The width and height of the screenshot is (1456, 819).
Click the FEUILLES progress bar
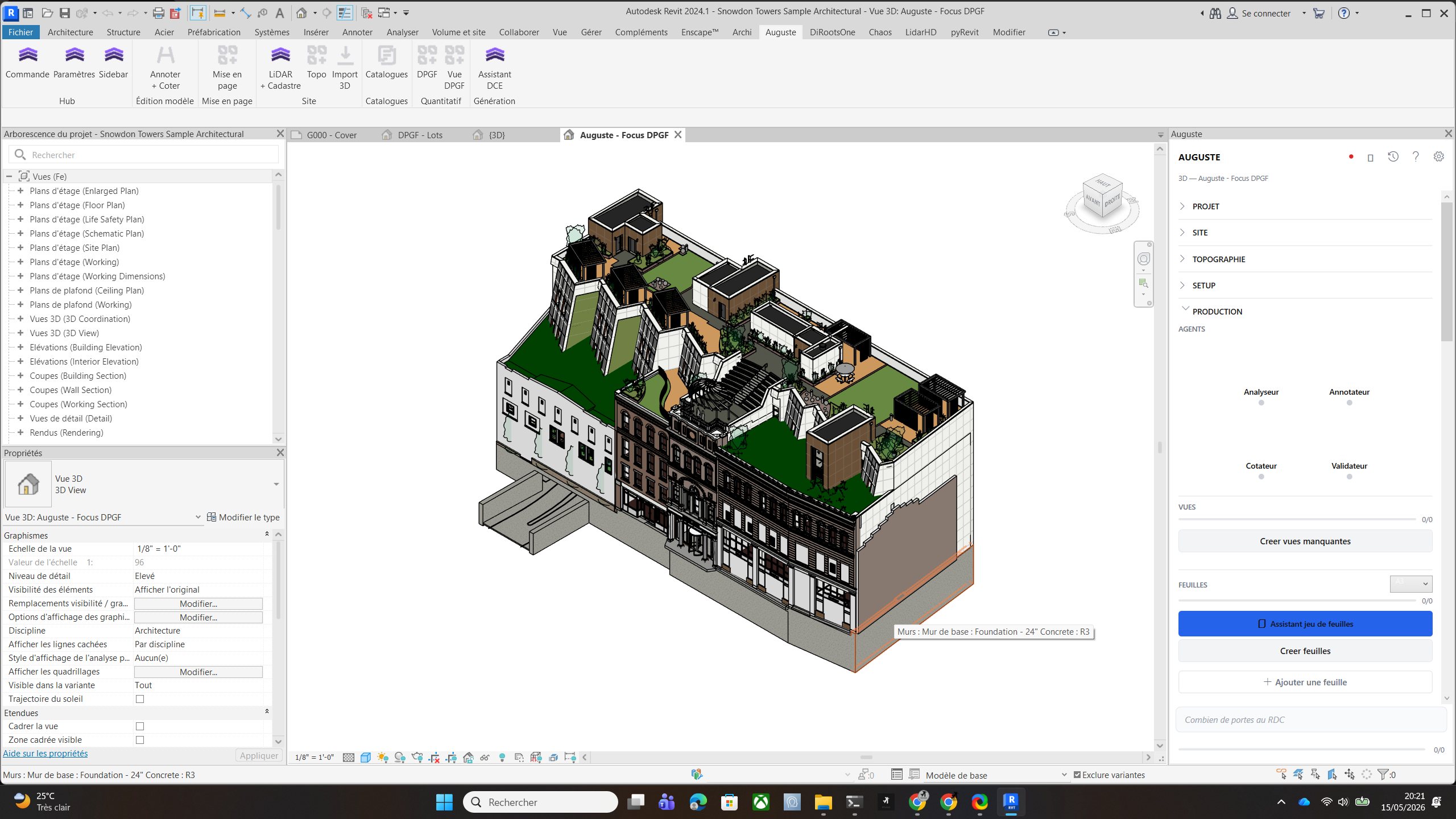(1297, 601)
